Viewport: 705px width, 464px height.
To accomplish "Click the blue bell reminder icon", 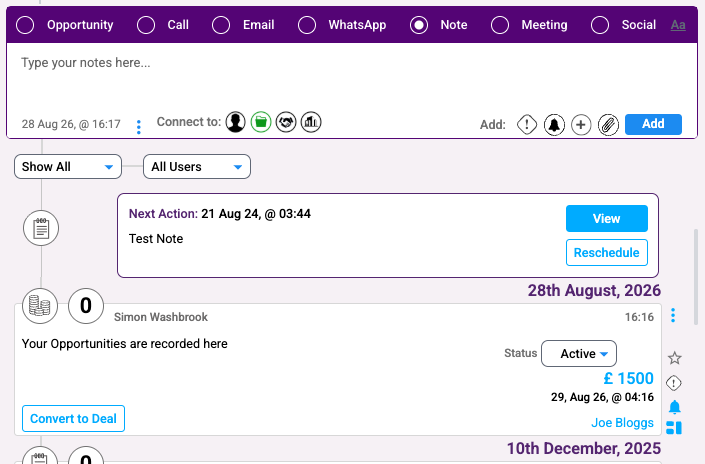I will tap(674, 407).
